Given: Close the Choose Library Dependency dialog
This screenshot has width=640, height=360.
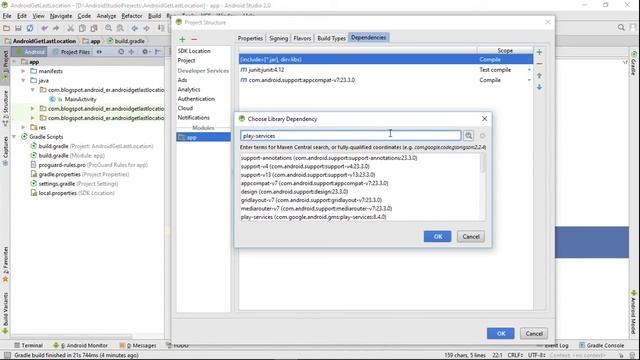Looking at the screenshot, I should click(484, 119).
